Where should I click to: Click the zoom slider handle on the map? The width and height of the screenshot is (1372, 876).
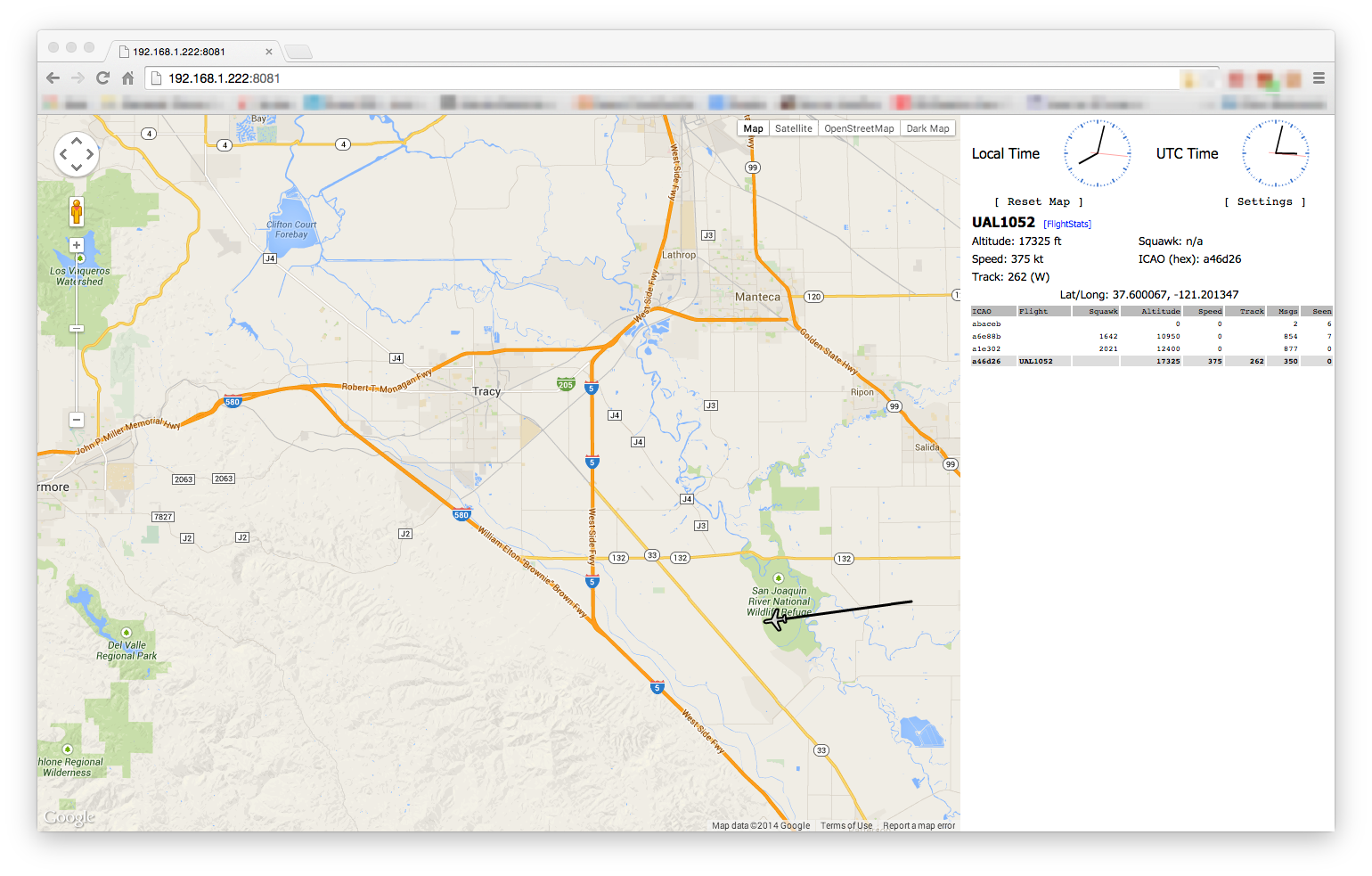[77, 329]
